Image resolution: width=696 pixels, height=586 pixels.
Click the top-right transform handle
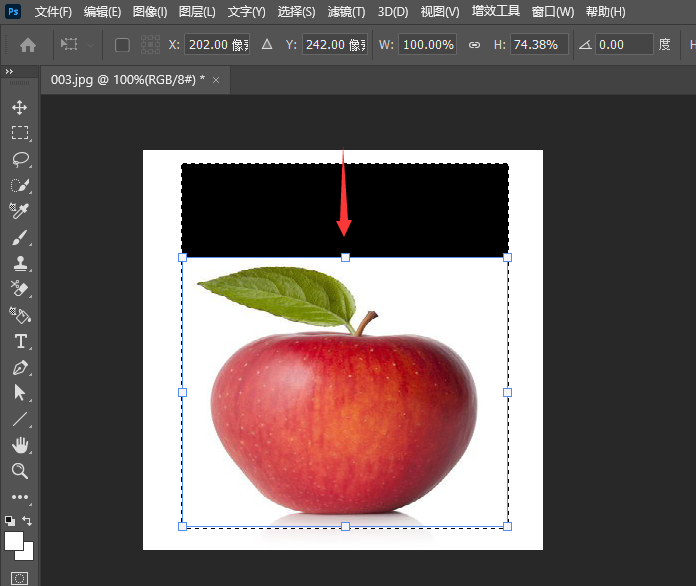click(507, 257)
